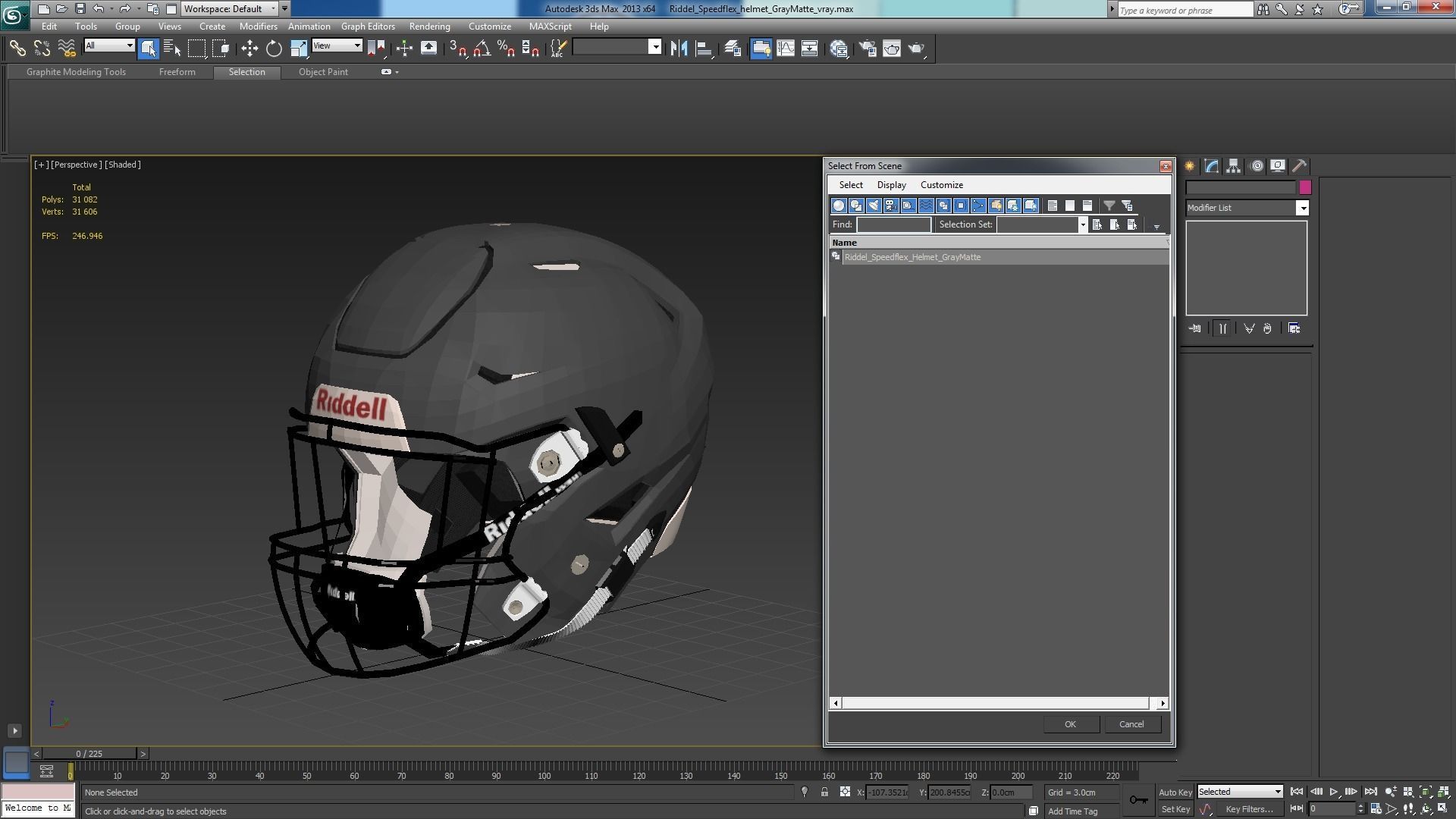Activate the Select and Move tool
The width and height of the screenshot is (1456, 819).
coord(249,49)
